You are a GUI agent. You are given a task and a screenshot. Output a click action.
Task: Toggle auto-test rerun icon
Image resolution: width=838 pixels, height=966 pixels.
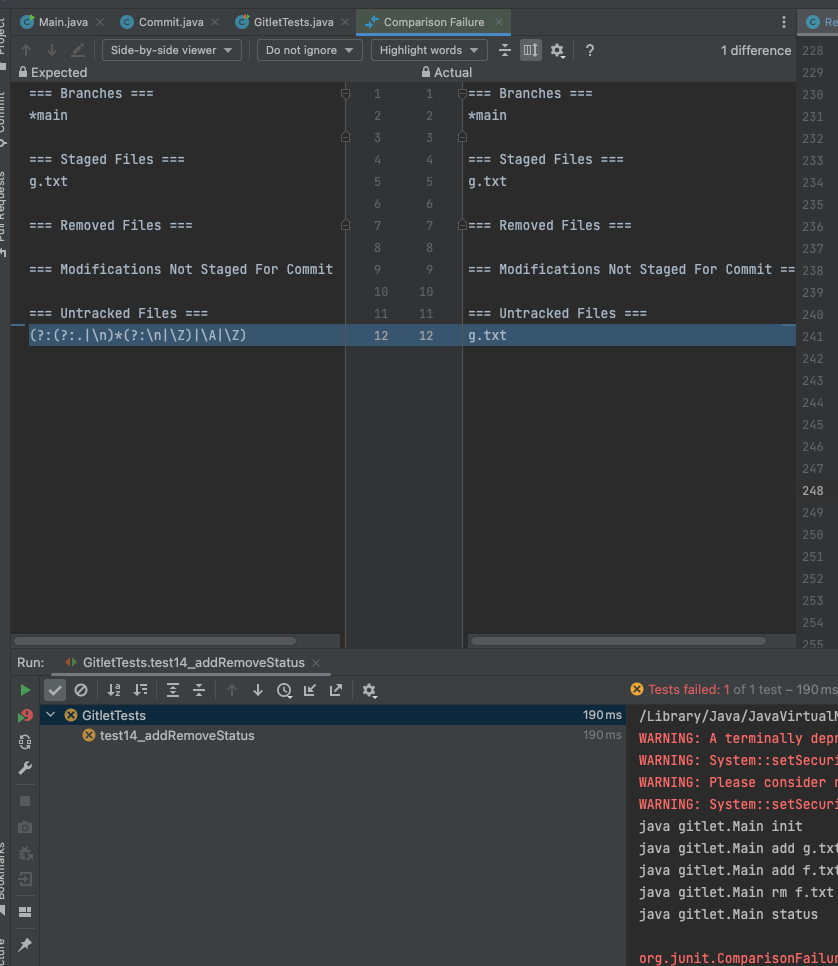point(25,742)
